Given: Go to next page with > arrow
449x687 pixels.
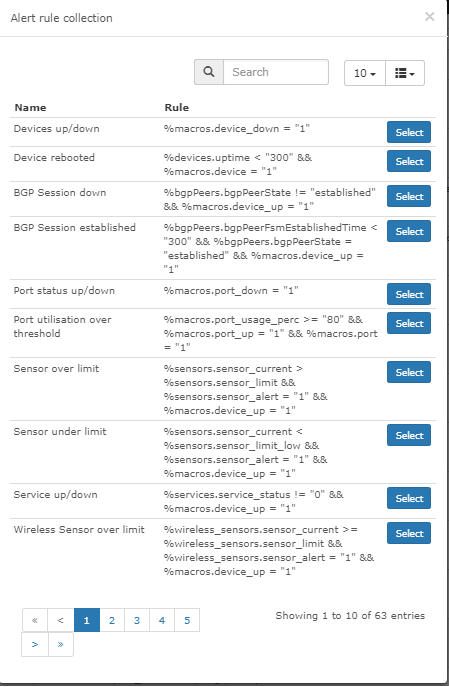Looking at the screenshot, I should [x=35, y=645].
